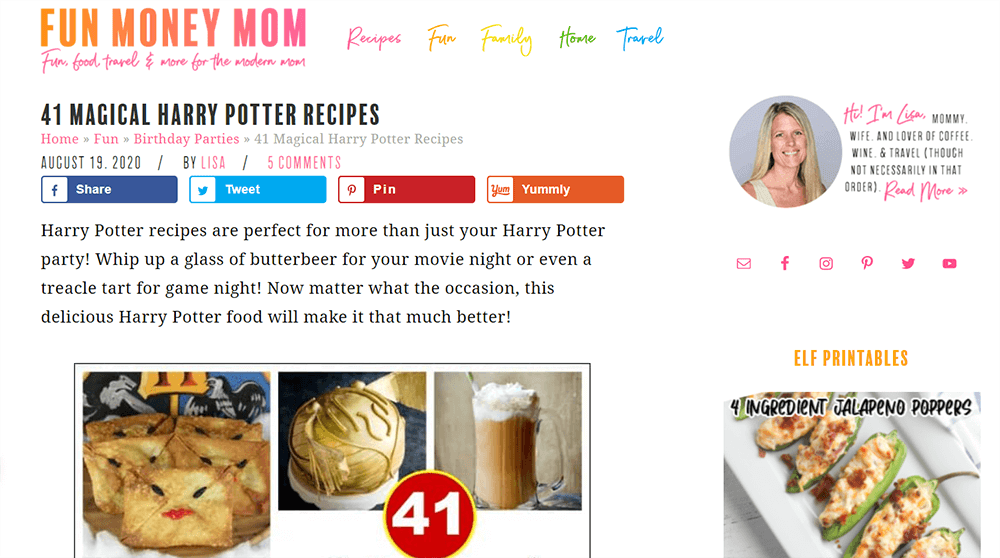Save the post to Yummly

click(x=555, y=189)
